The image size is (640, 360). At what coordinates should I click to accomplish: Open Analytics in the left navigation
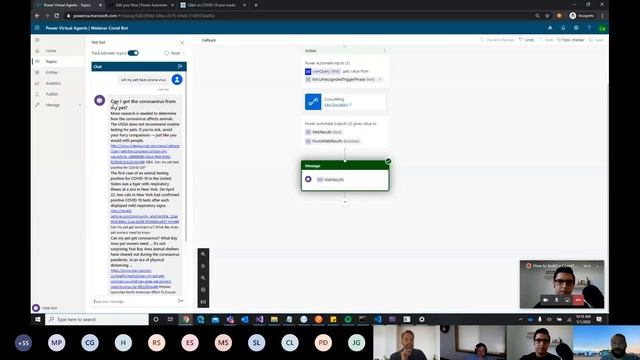pos(53,83)
